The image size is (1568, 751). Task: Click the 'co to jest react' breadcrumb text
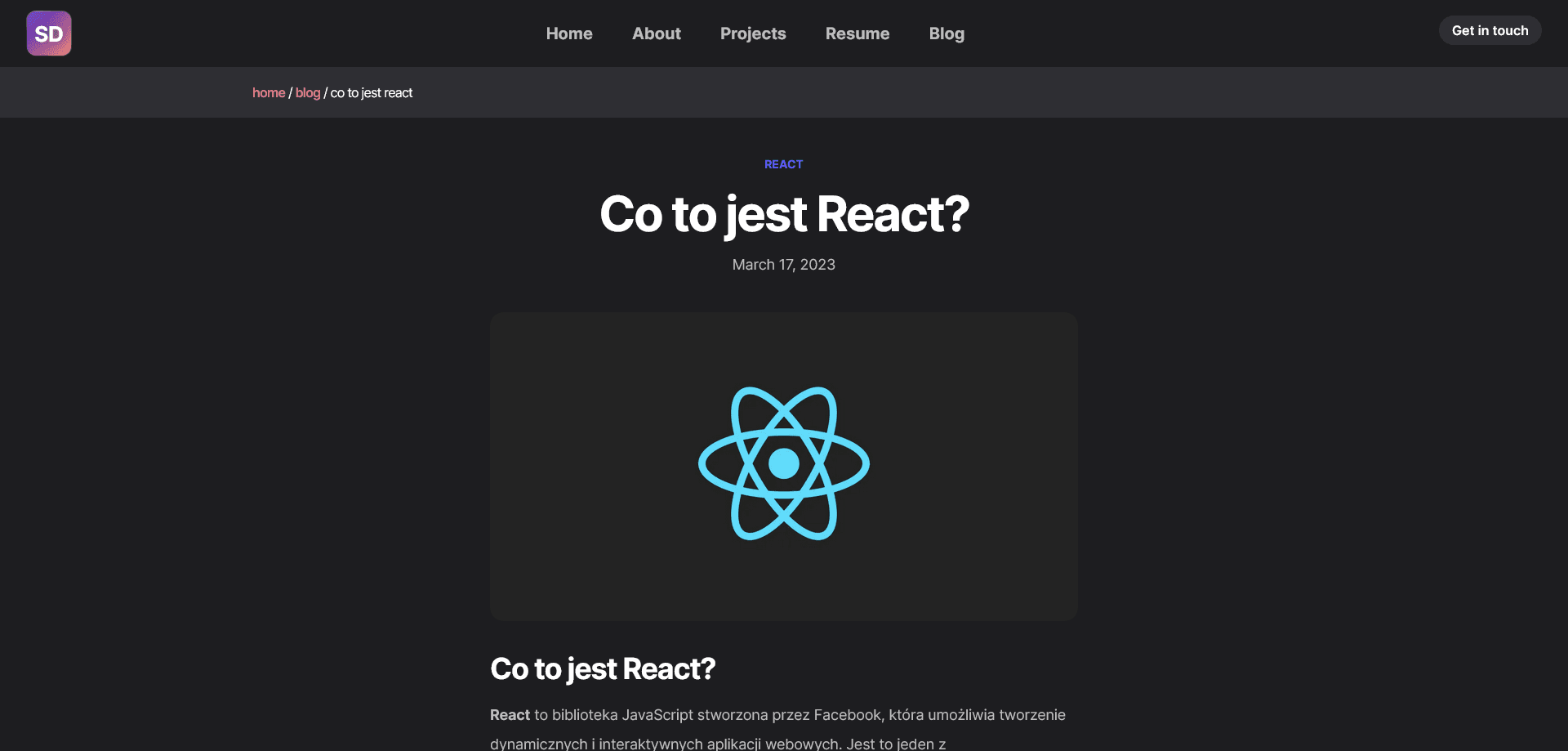tap(372, 93)
